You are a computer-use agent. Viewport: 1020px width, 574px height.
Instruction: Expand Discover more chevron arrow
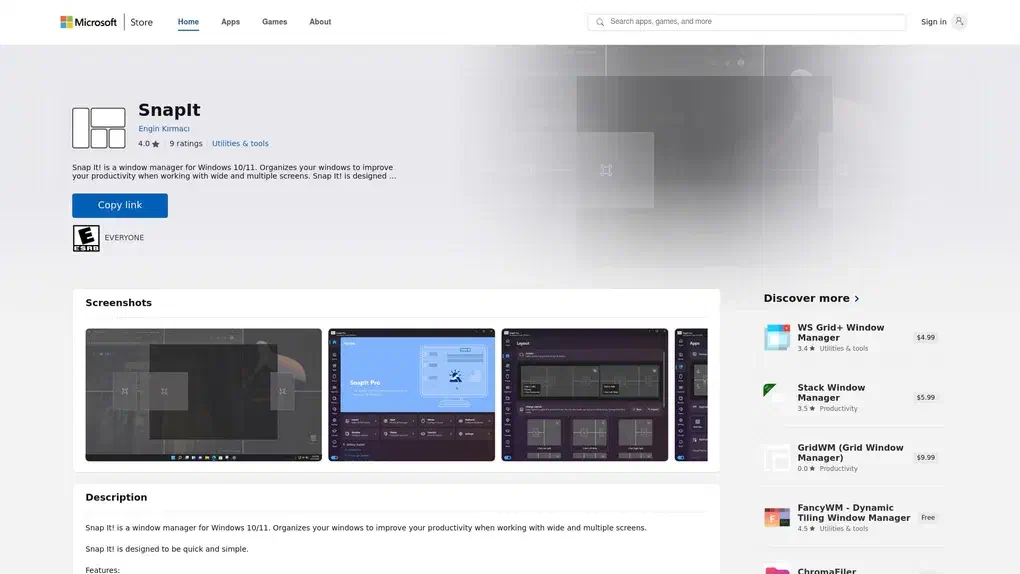pyautogui.click(x=857, y=299)
